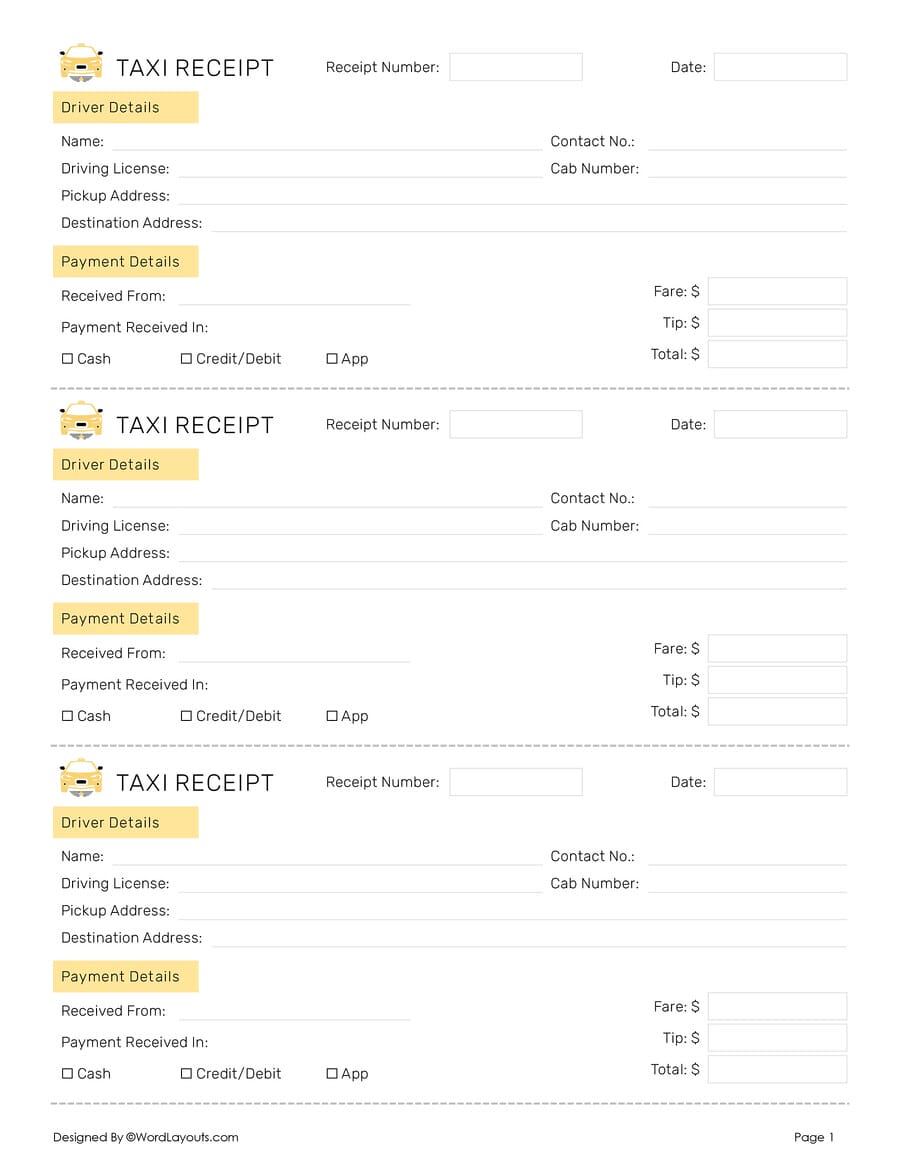Image resolution: width=900 pixels, height=1165 pixels.
Task: Click the Fare amount box on the first receipt
Action: (x=777, y=291)
